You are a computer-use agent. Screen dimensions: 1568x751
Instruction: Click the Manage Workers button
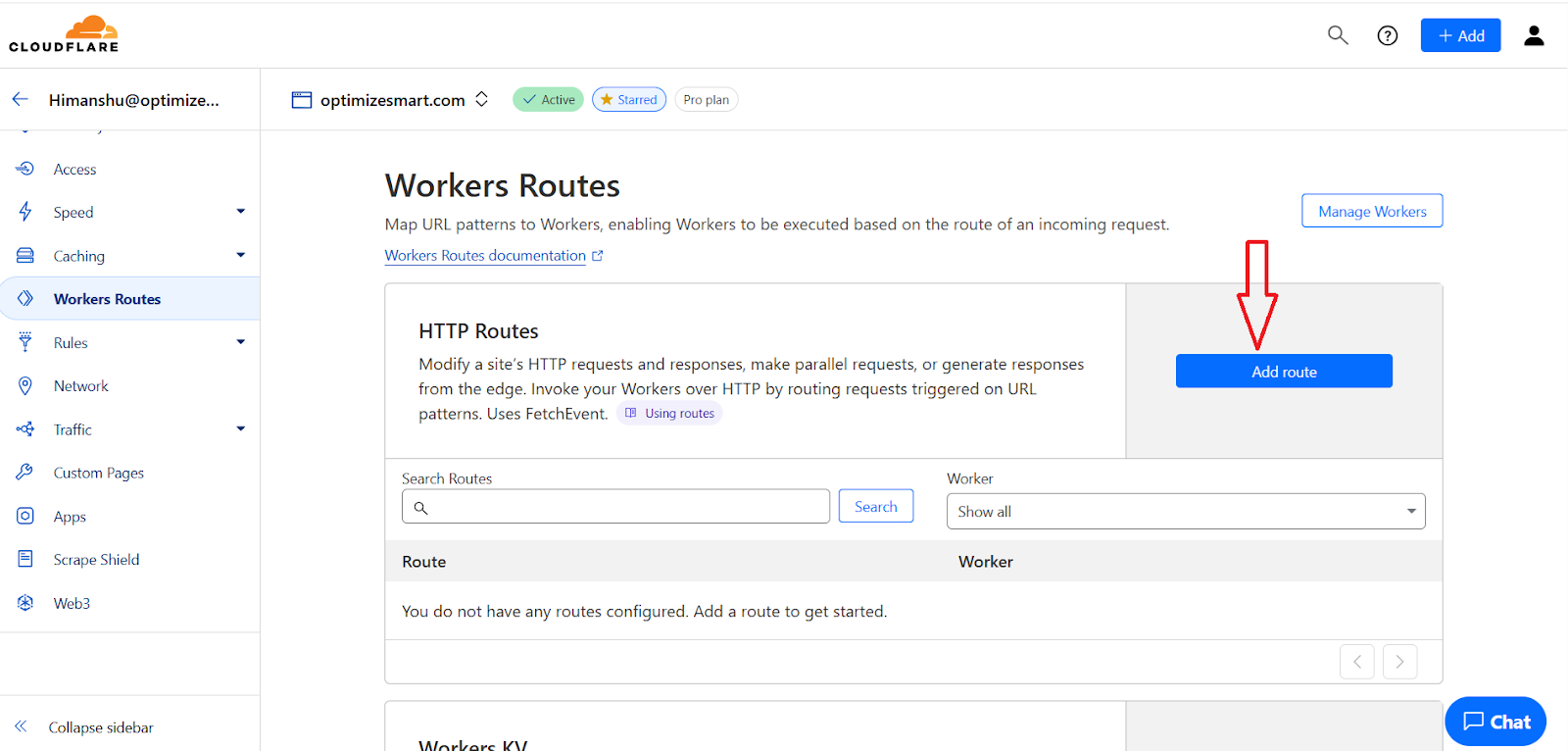[x=1372, y=211]
